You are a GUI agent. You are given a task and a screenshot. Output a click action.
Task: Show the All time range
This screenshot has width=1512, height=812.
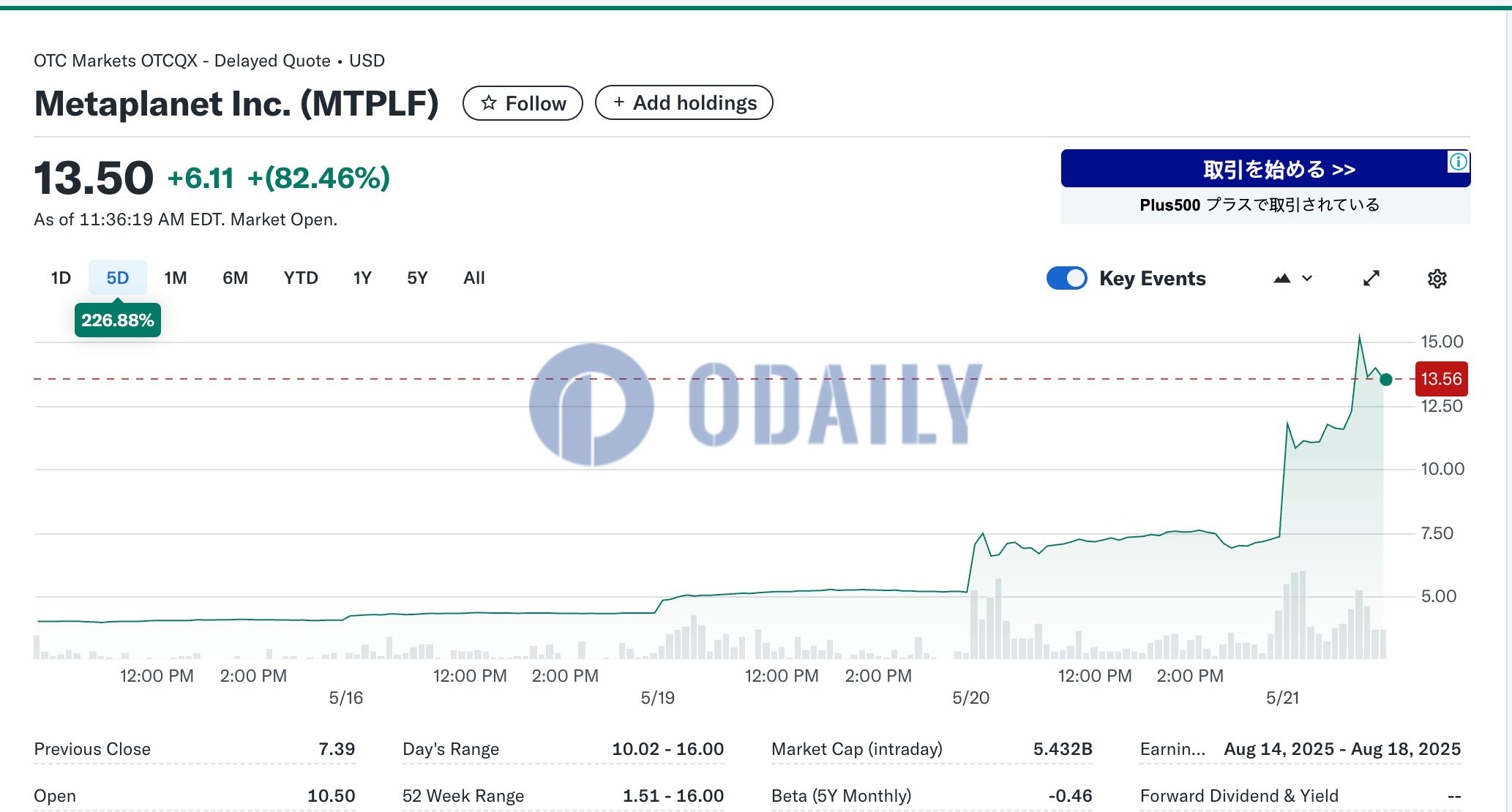(474, 278)
